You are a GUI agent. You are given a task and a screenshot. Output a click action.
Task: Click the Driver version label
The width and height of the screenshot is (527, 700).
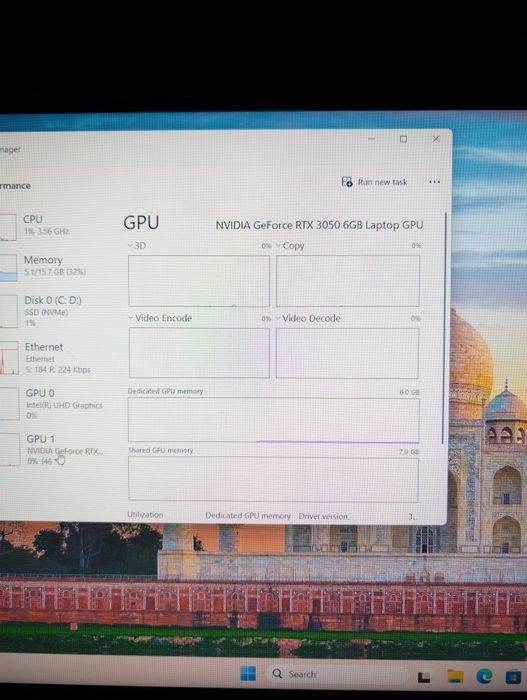click(x=324, y=516)
